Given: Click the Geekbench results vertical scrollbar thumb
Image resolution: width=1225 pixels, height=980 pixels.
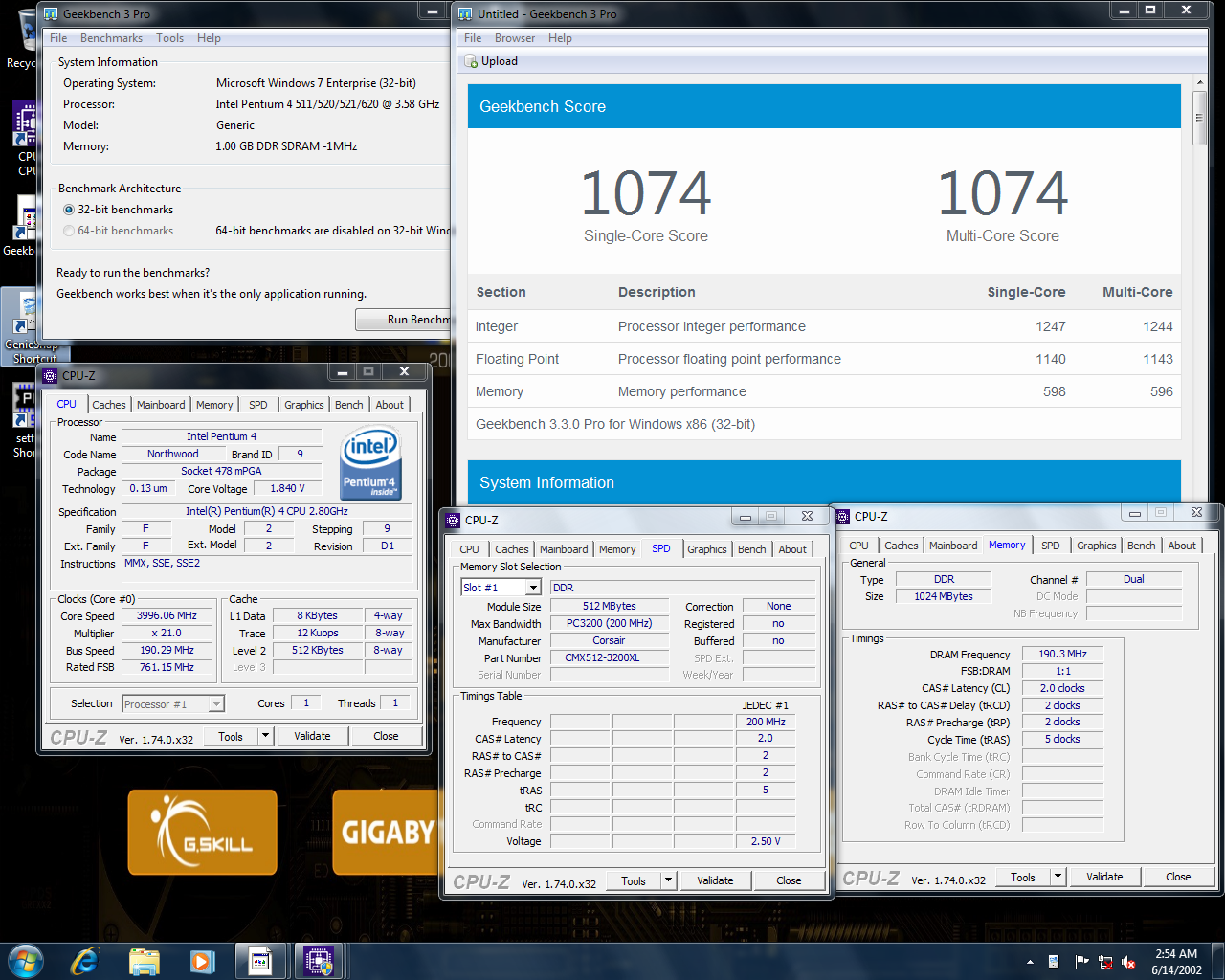Looking at the screenshot, I should point(1199,119).
